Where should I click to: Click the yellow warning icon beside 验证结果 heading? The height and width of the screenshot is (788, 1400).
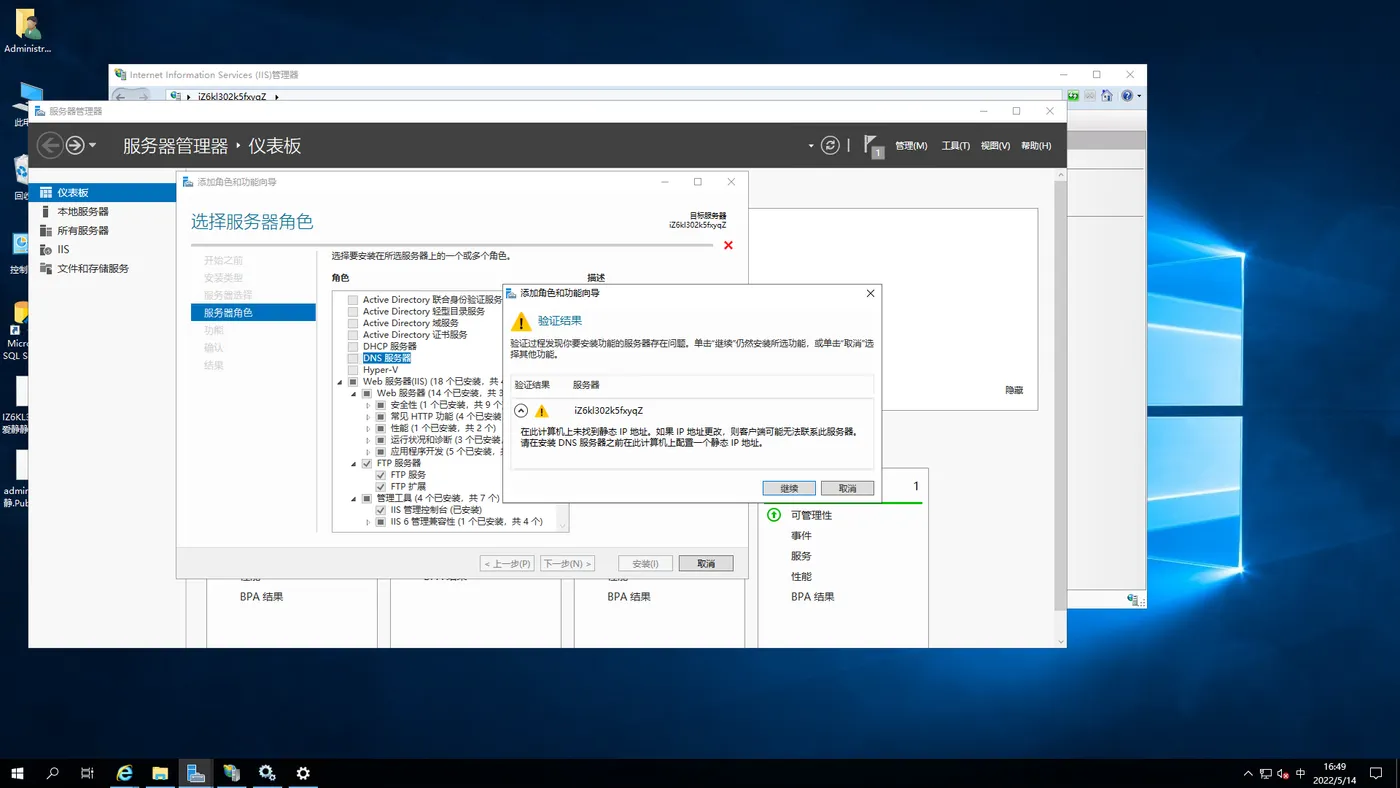[521, 321]
